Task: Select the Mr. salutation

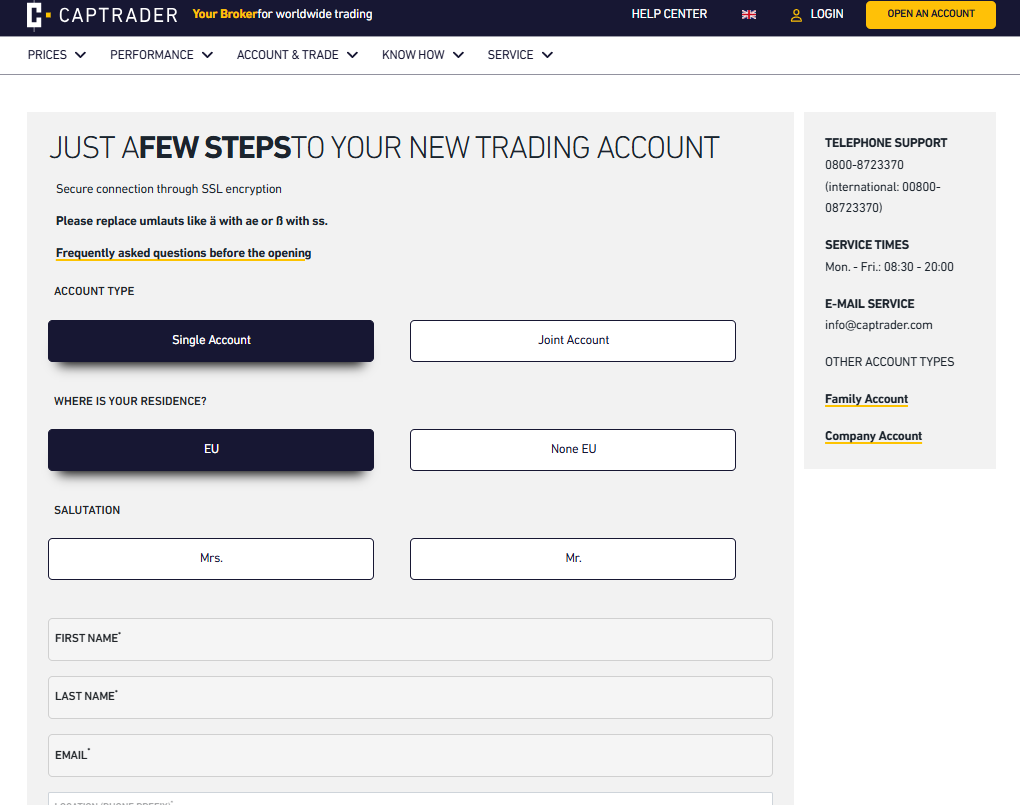Action: click(x=572, y=558)
